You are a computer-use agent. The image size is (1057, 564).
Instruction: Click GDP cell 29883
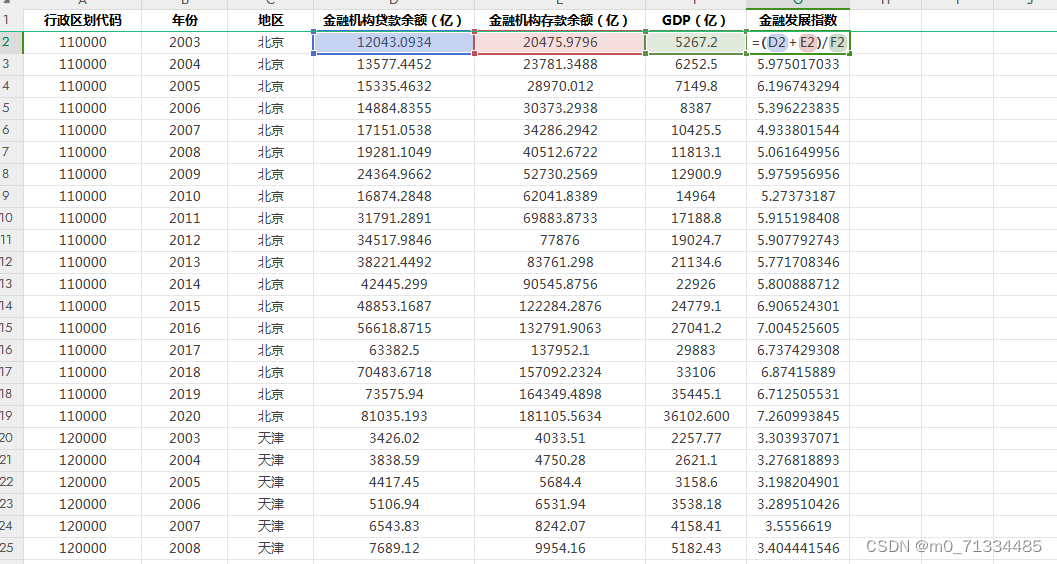[696, 350]
